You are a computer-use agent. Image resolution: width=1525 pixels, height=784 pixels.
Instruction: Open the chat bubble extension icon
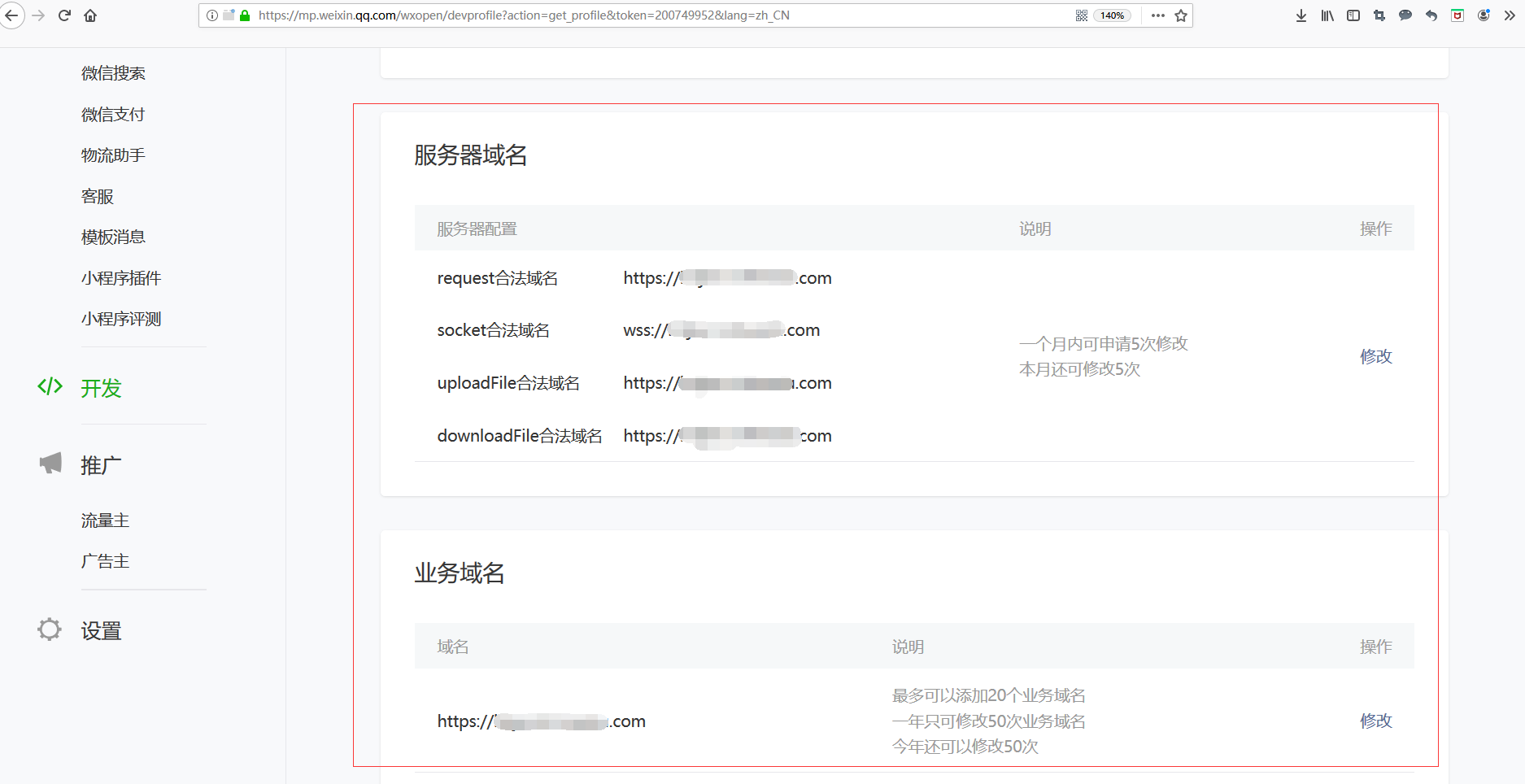coord(1405,15)
